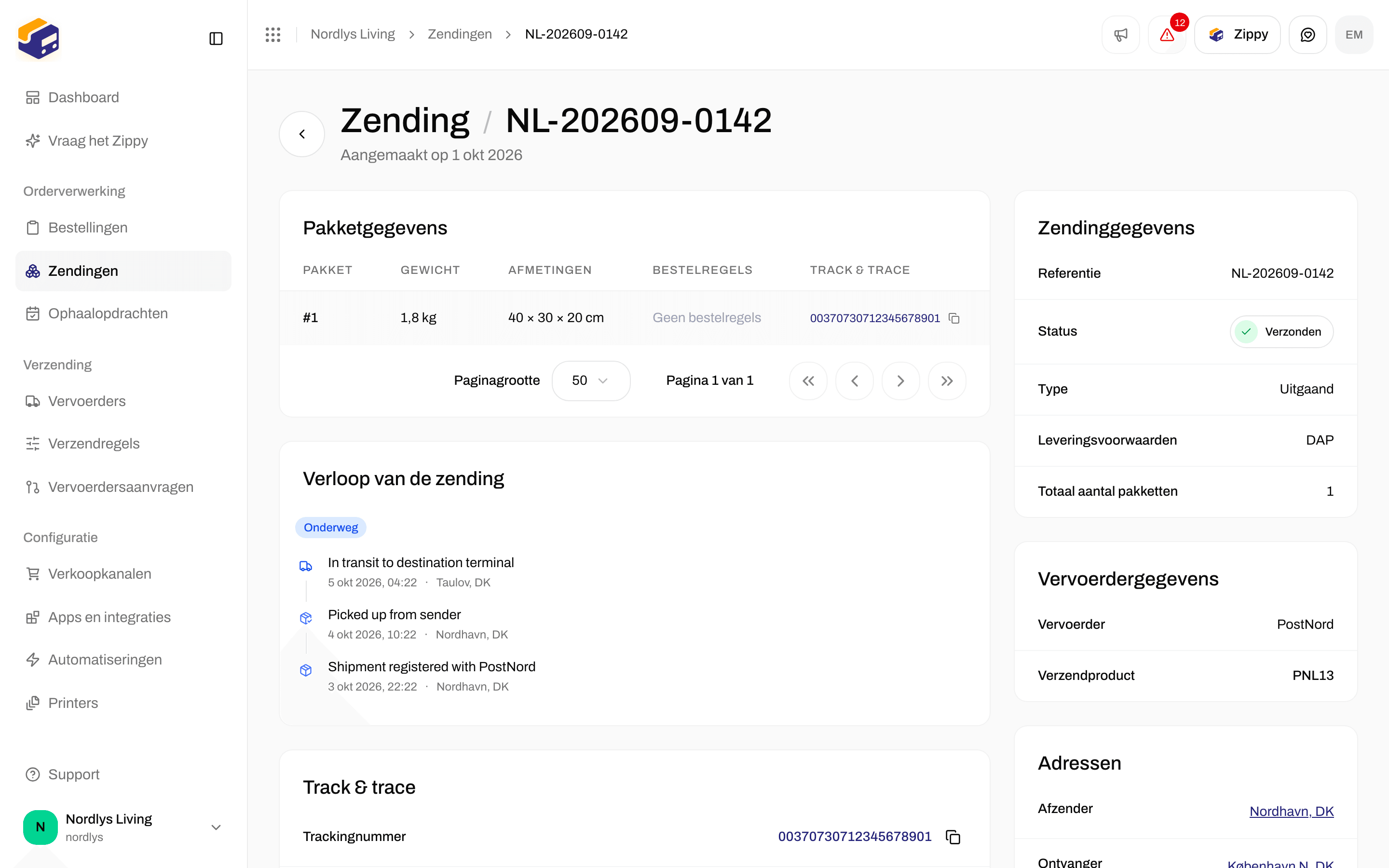Image resolution: width=1389 pixels, height=868 pixels.
Task: Collapse the sidebar panel
Action: [216, 39]
